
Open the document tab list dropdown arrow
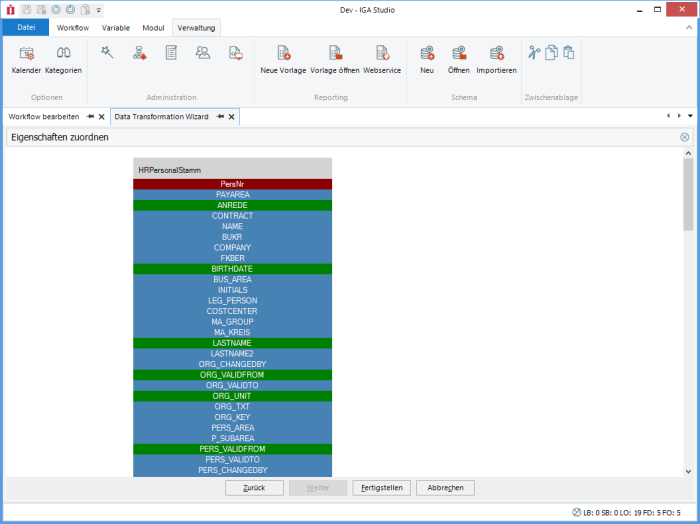click(690, 116)
